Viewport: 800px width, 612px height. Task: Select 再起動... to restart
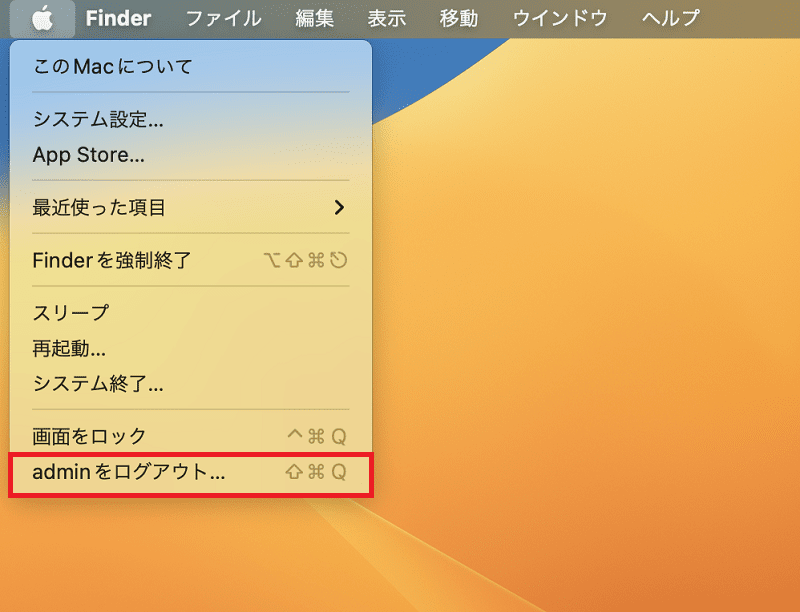click(x=191, y=348)
